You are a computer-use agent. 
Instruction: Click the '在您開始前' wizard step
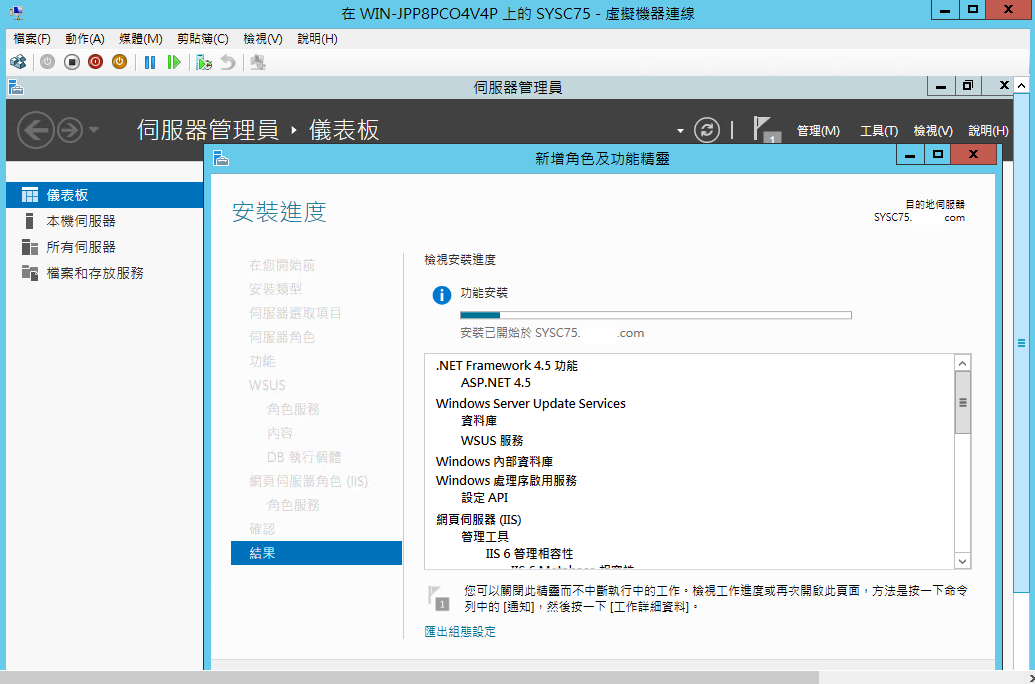tap(282, 265)
